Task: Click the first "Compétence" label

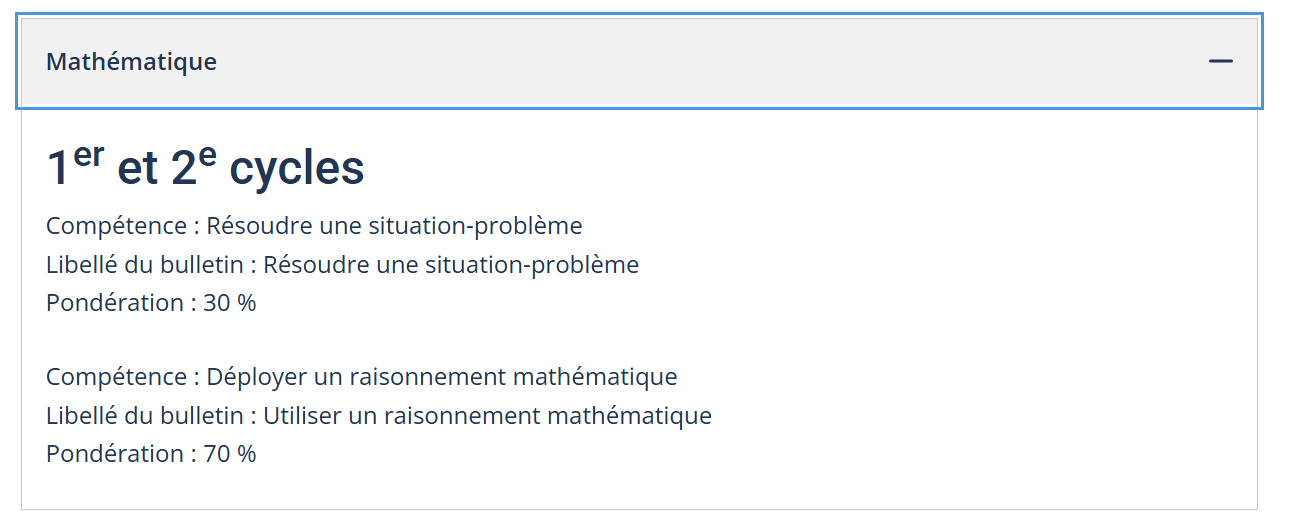Action: pyautogui.click(x=116, y=226)
